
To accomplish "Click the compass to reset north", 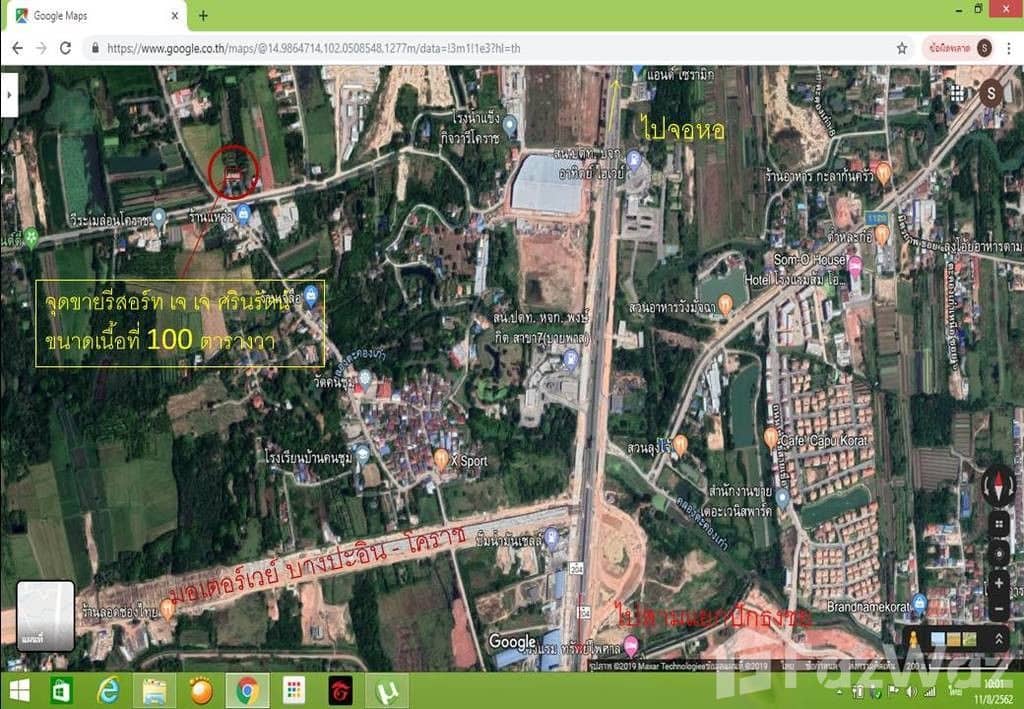I will point(998,487).
